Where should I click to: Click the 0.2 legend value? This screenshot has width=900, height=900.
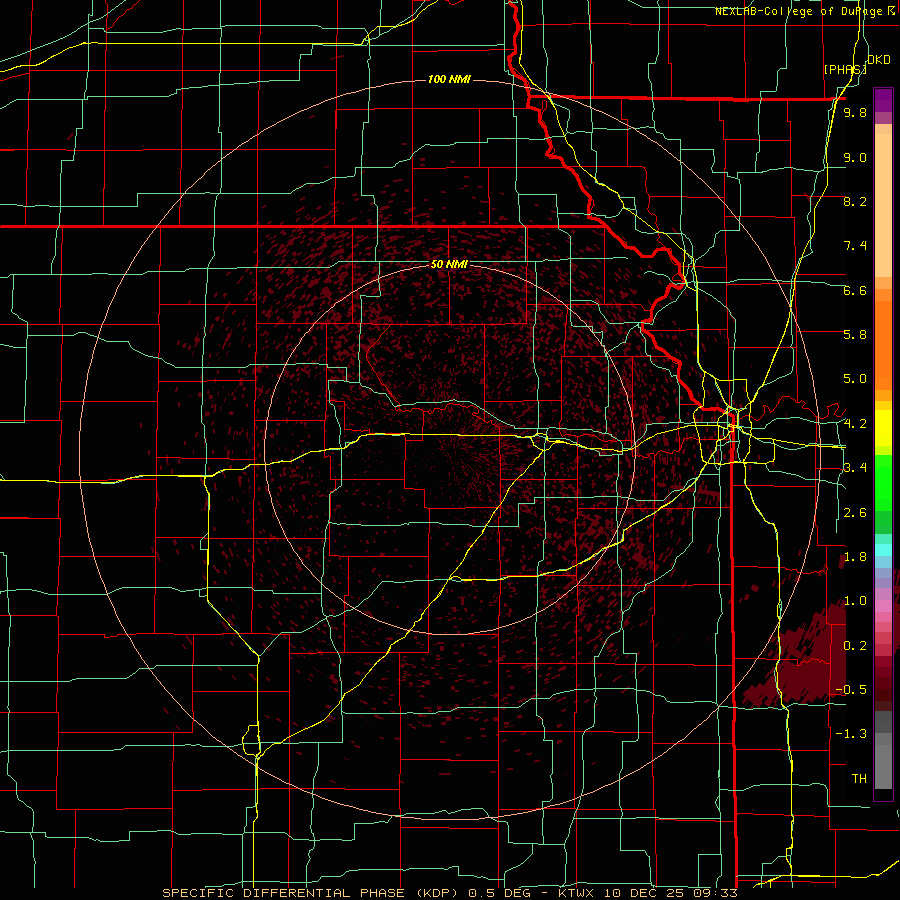[x=855, y=646]
